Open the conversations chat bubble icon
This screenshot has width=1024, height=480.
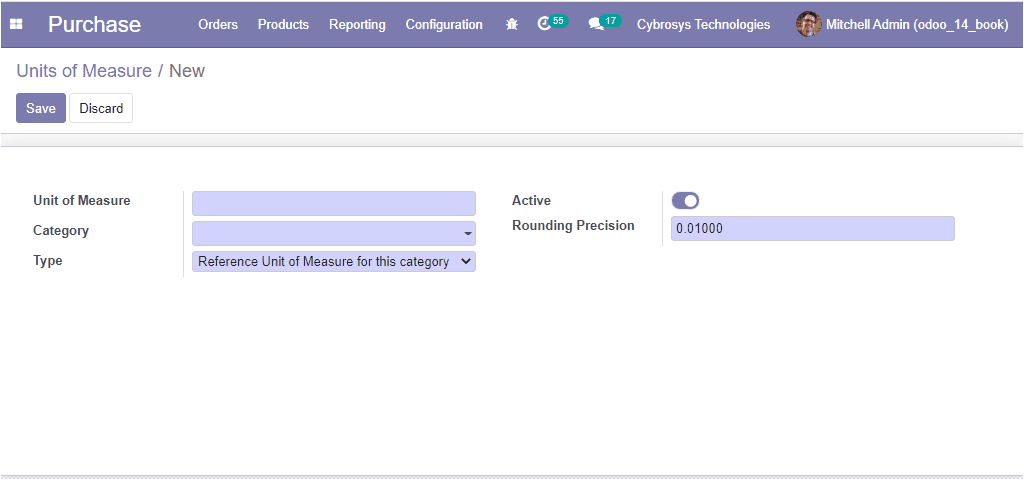[596, 25]
